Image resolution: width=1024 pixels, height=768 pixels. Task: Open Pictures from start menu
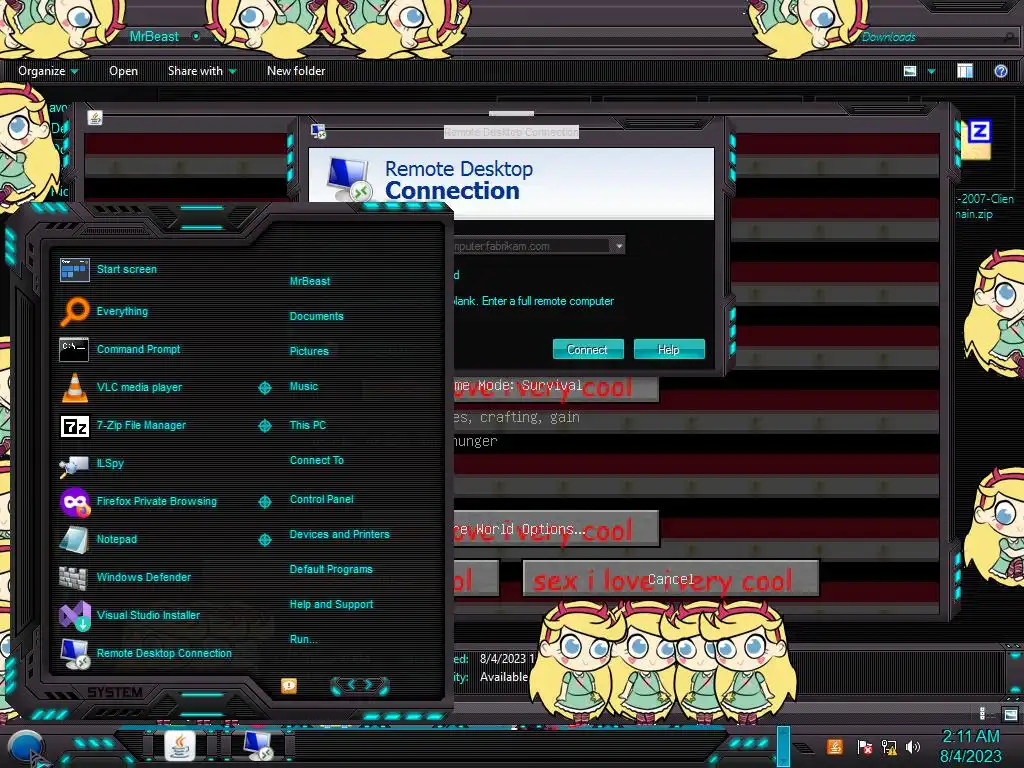click(x=309, y=351)
